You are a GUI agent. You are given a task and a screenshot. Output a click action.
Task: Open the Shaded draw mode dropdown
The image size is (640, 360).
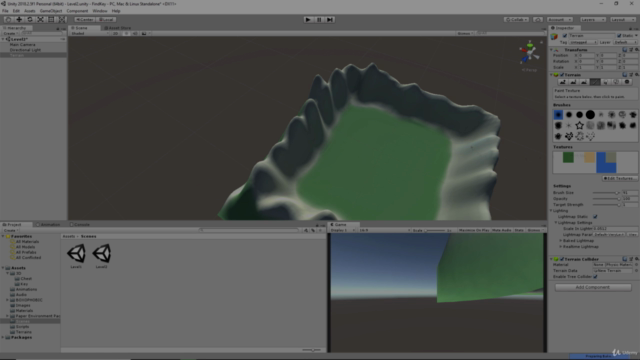point(90,33)
